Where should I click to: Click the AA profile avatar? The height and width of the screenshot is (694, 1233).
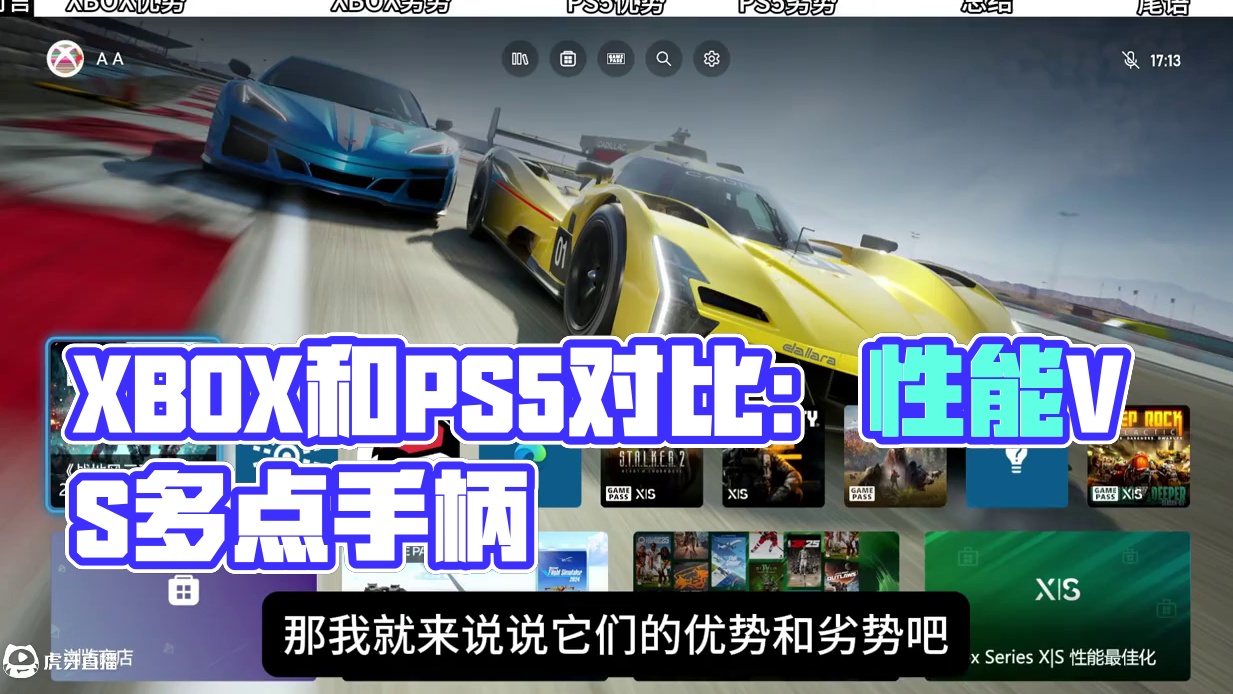pyautogui.click(x=64, y=58)
